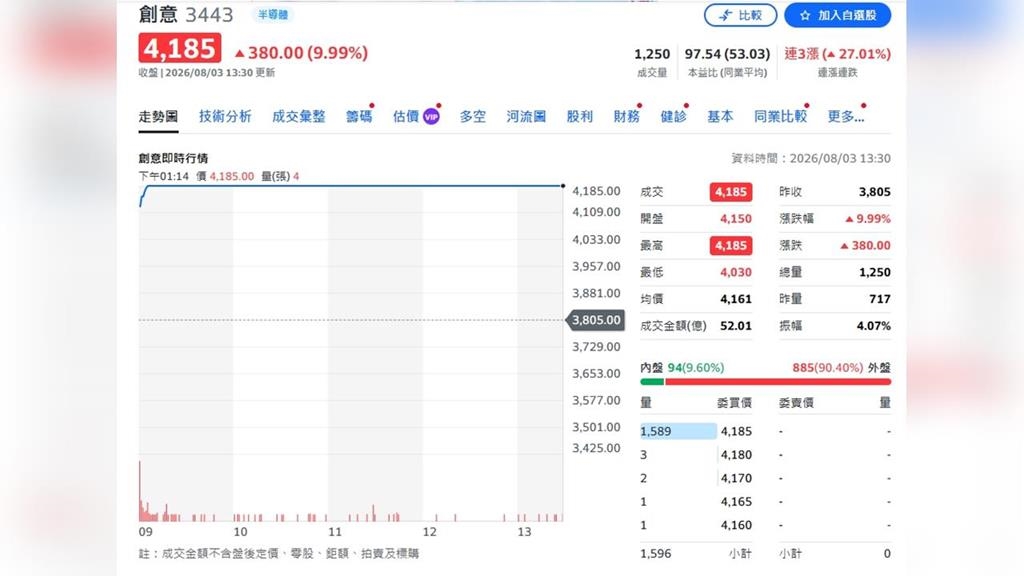The height and width of the screenshot is (576, 1024).
Task: Click the 1,596 bid subtotal value
Action: coord(655,553)
